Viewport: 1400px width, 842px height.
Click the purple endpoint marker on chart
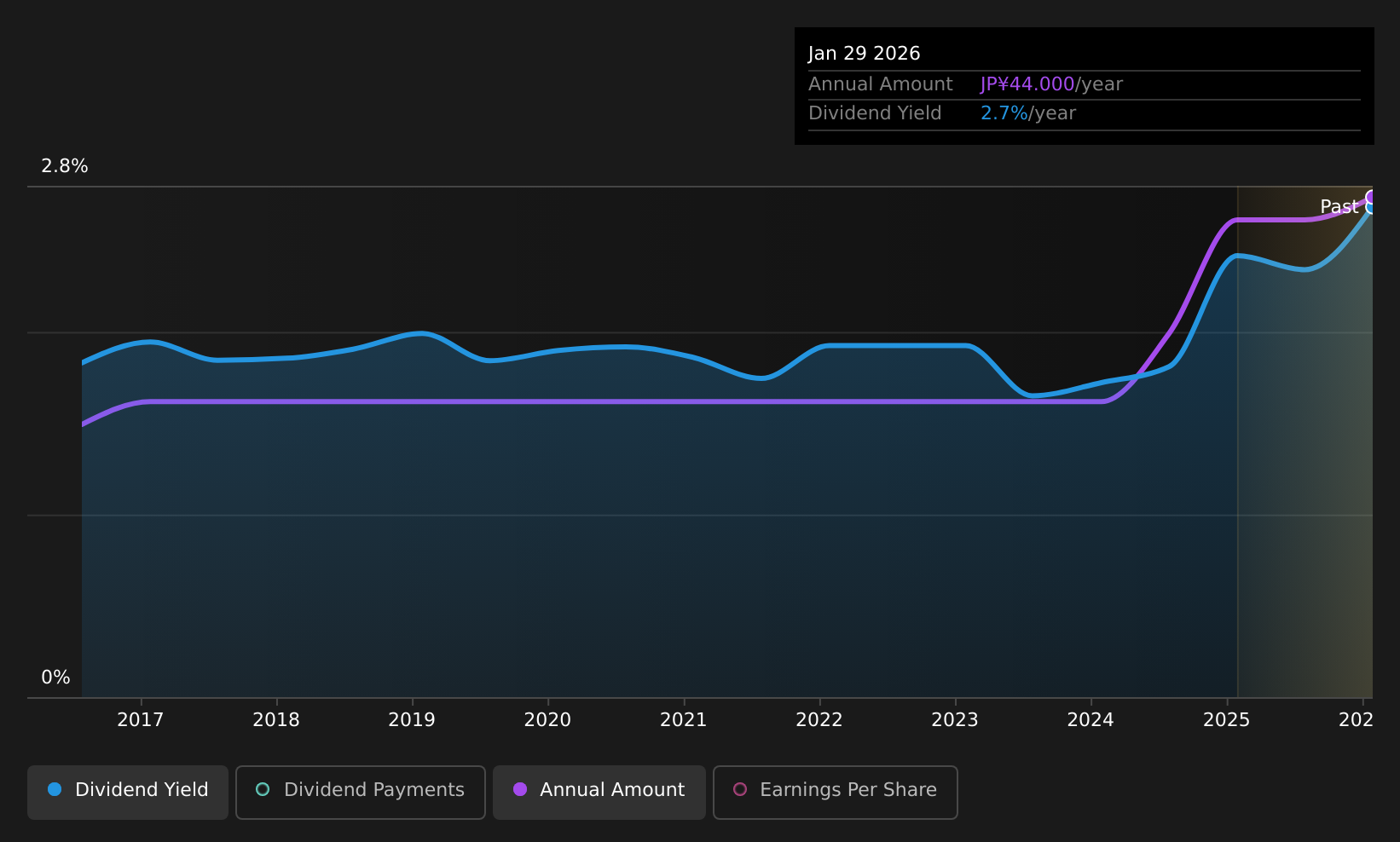[x=1371, y=198]
